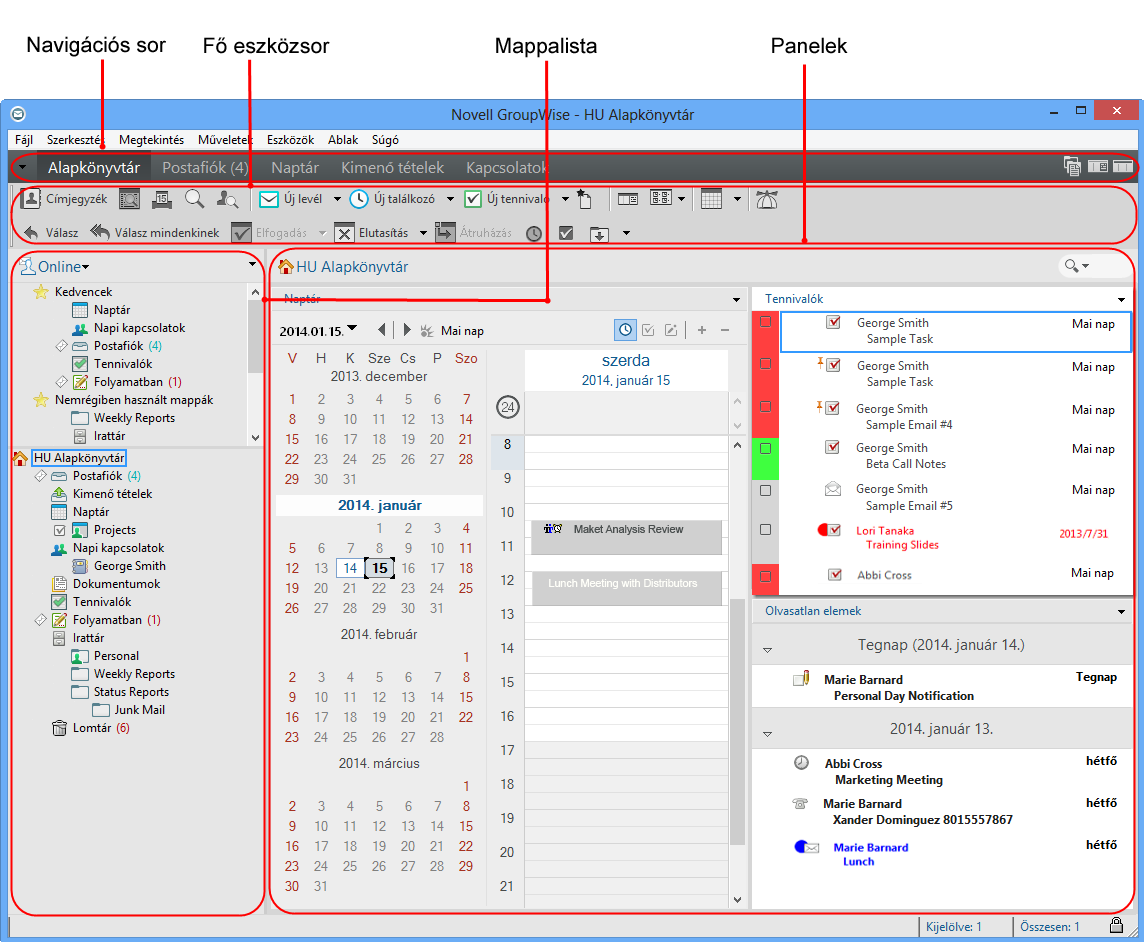This screenshot has height=942, width=1144.
Task: Collapse the 2014. január 13. group
Action: point(768,734)
